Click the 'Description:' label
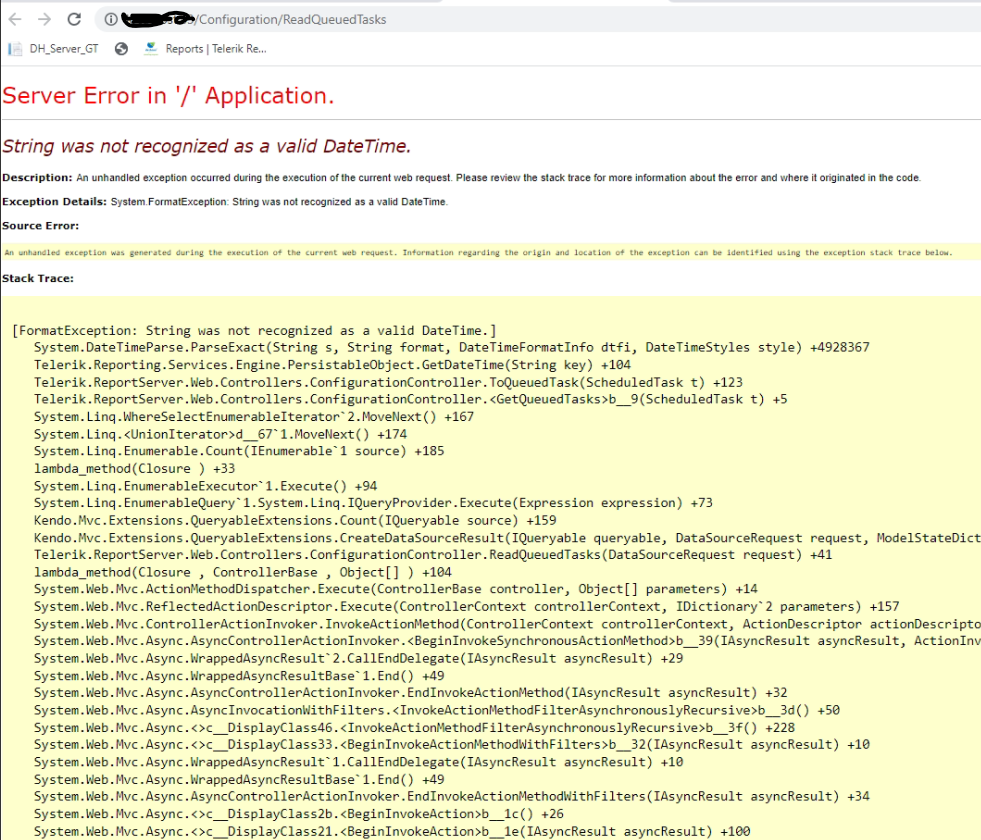This screenshot has height=840, width=981. (37, 178)
